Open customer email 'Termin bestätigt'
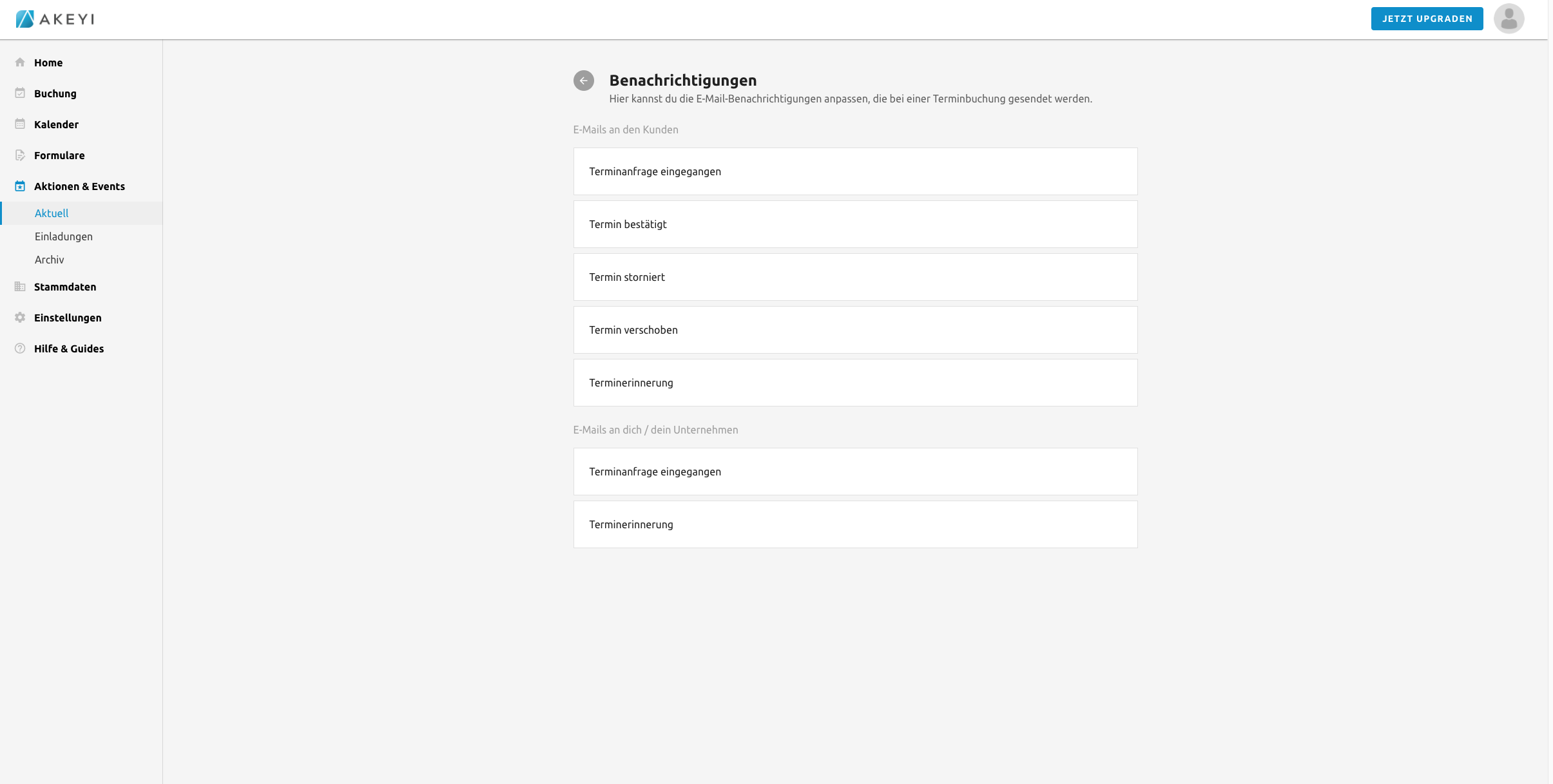 (x=855, y=224)
